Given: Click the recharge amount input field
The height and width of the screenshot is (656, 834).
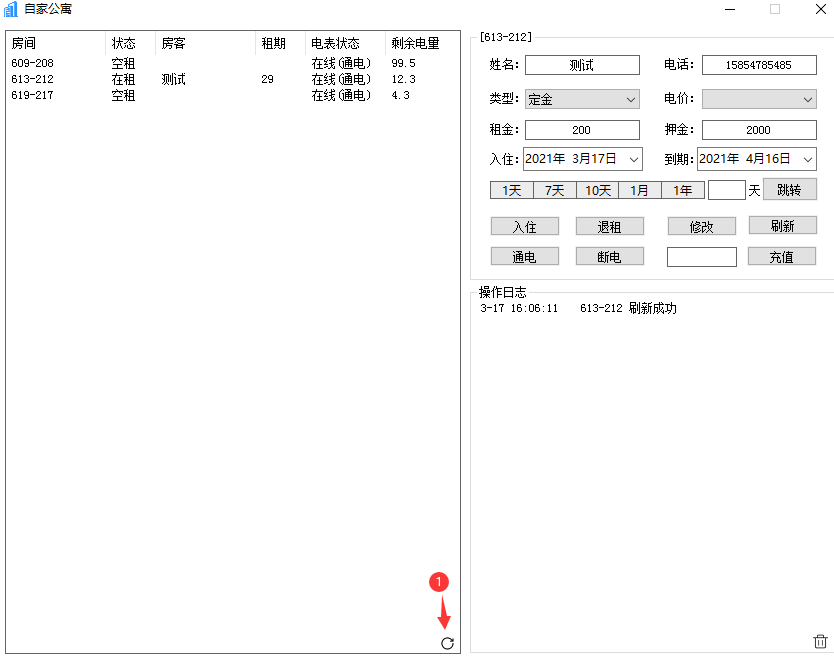Looking at the screenshot, I should [702, 256].
